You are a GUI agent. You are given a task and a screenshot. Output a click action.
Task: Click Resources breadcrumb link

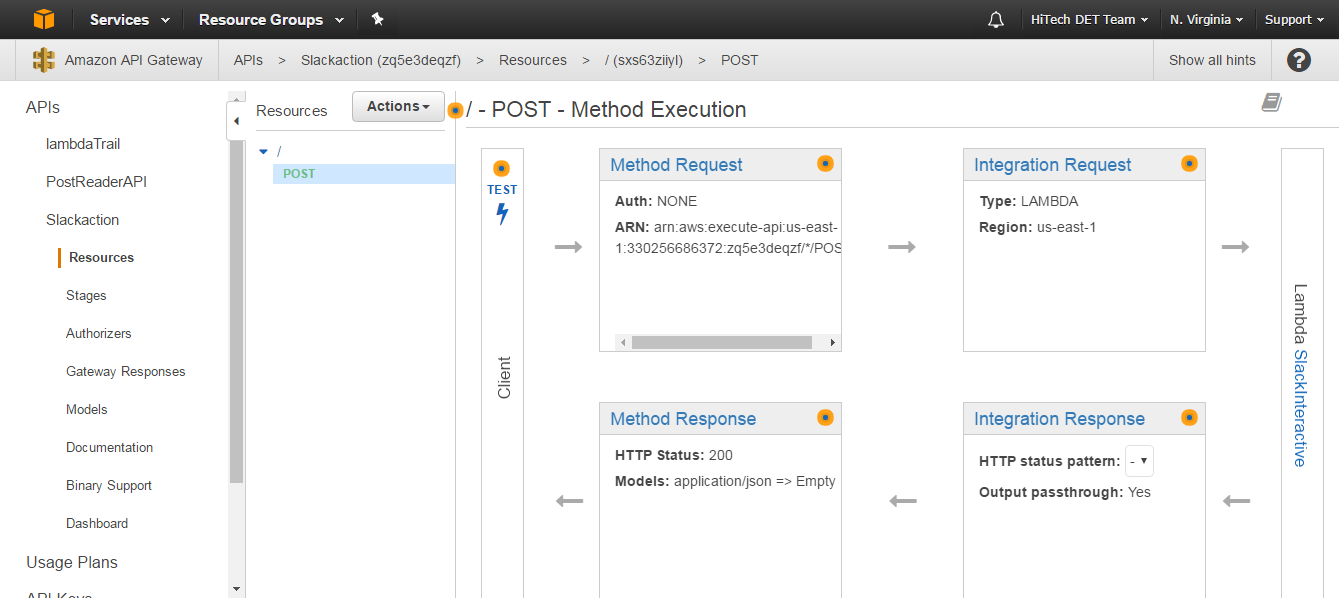click(533, 60)
